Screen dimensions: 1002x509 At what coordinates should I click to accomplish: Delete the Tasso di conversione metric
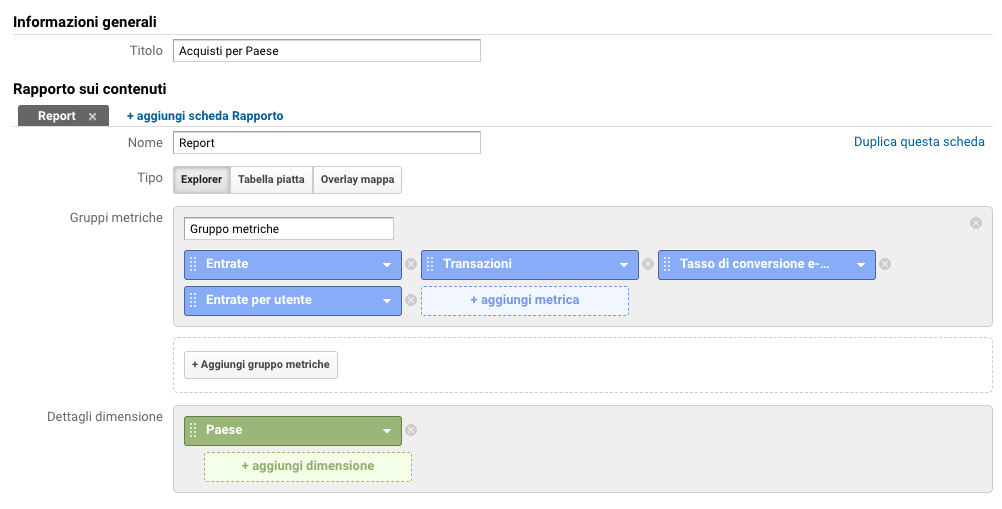(x=885, y=264)
